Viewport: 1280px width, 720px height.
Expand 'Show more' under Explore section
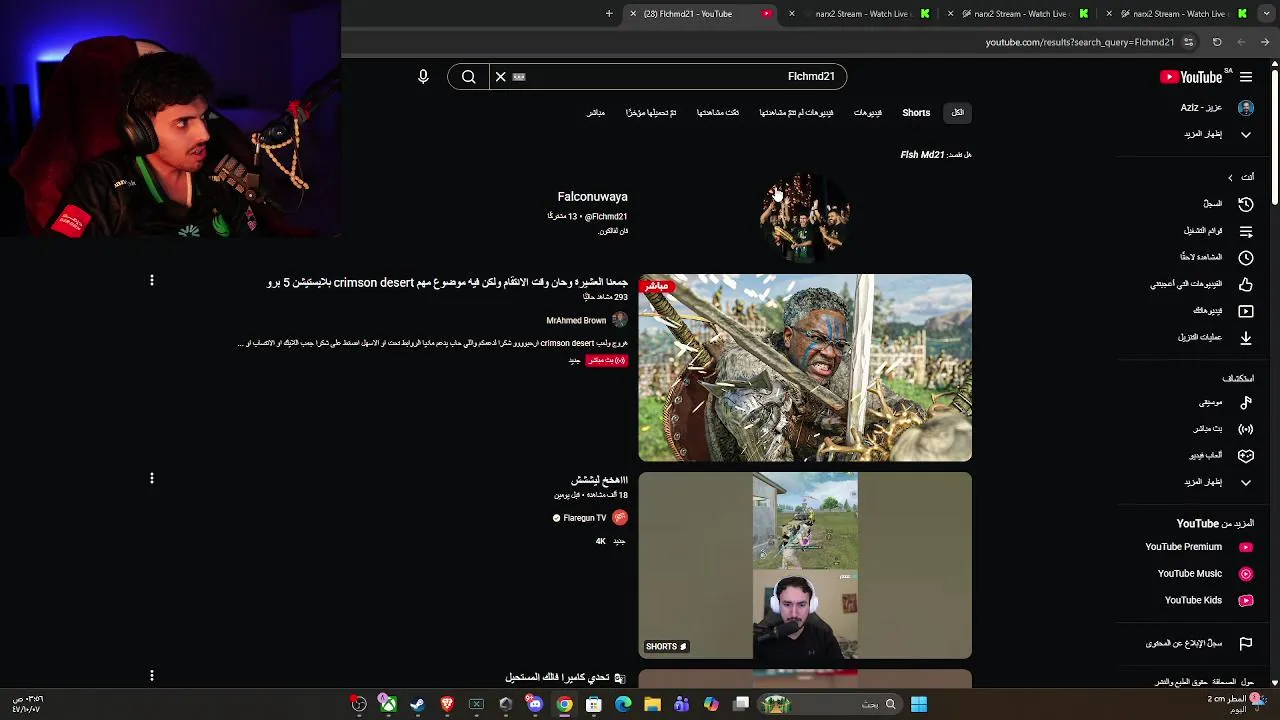pos(1216,482)
